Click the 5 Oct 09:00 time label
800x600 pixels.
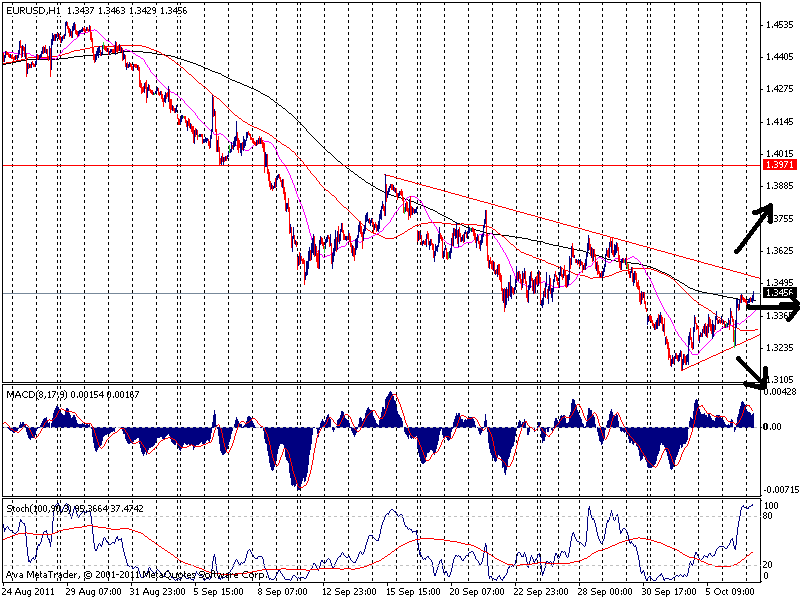pos(730,591)
